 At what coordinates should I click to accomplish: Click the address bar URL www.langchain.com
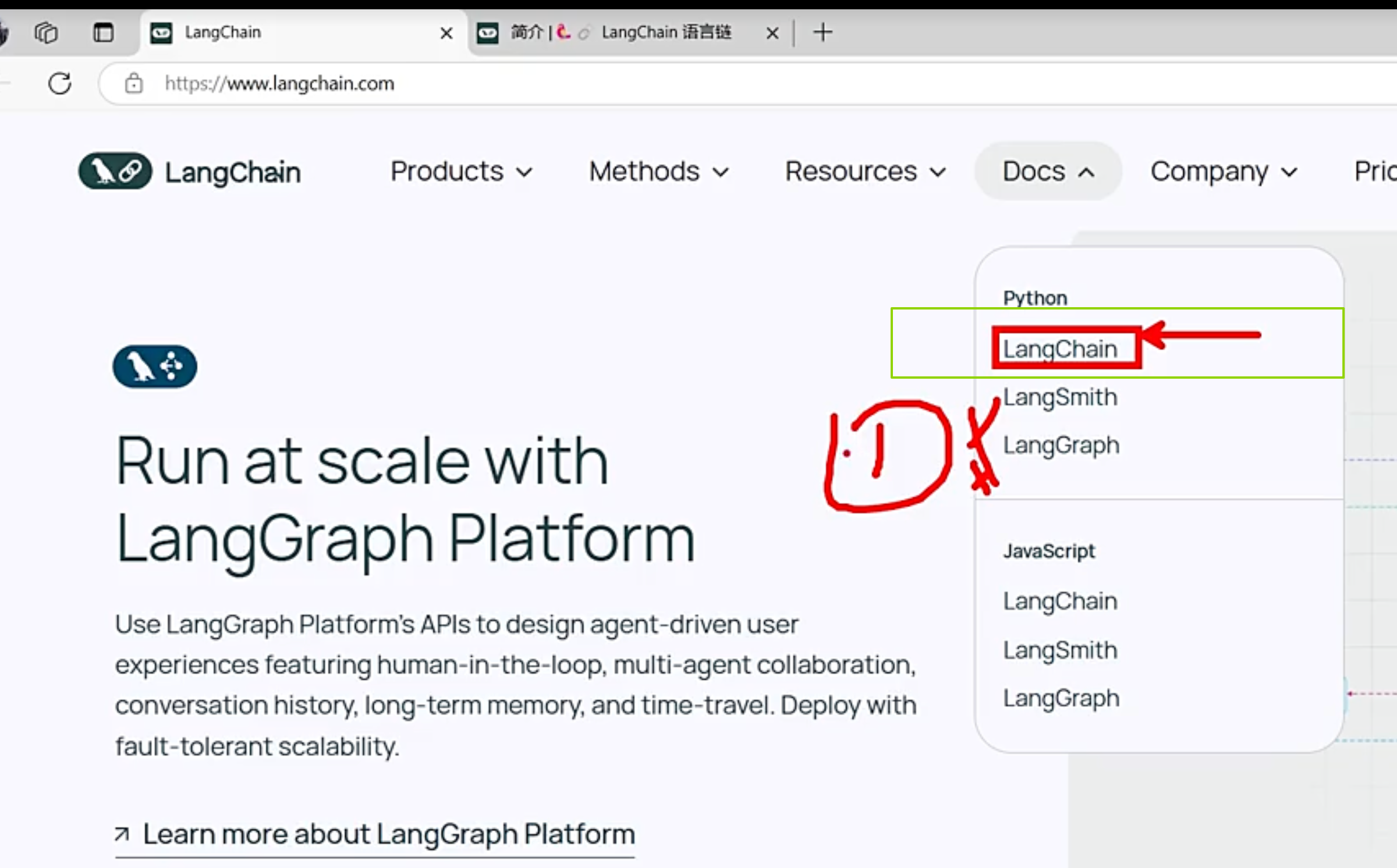[279, 84]
